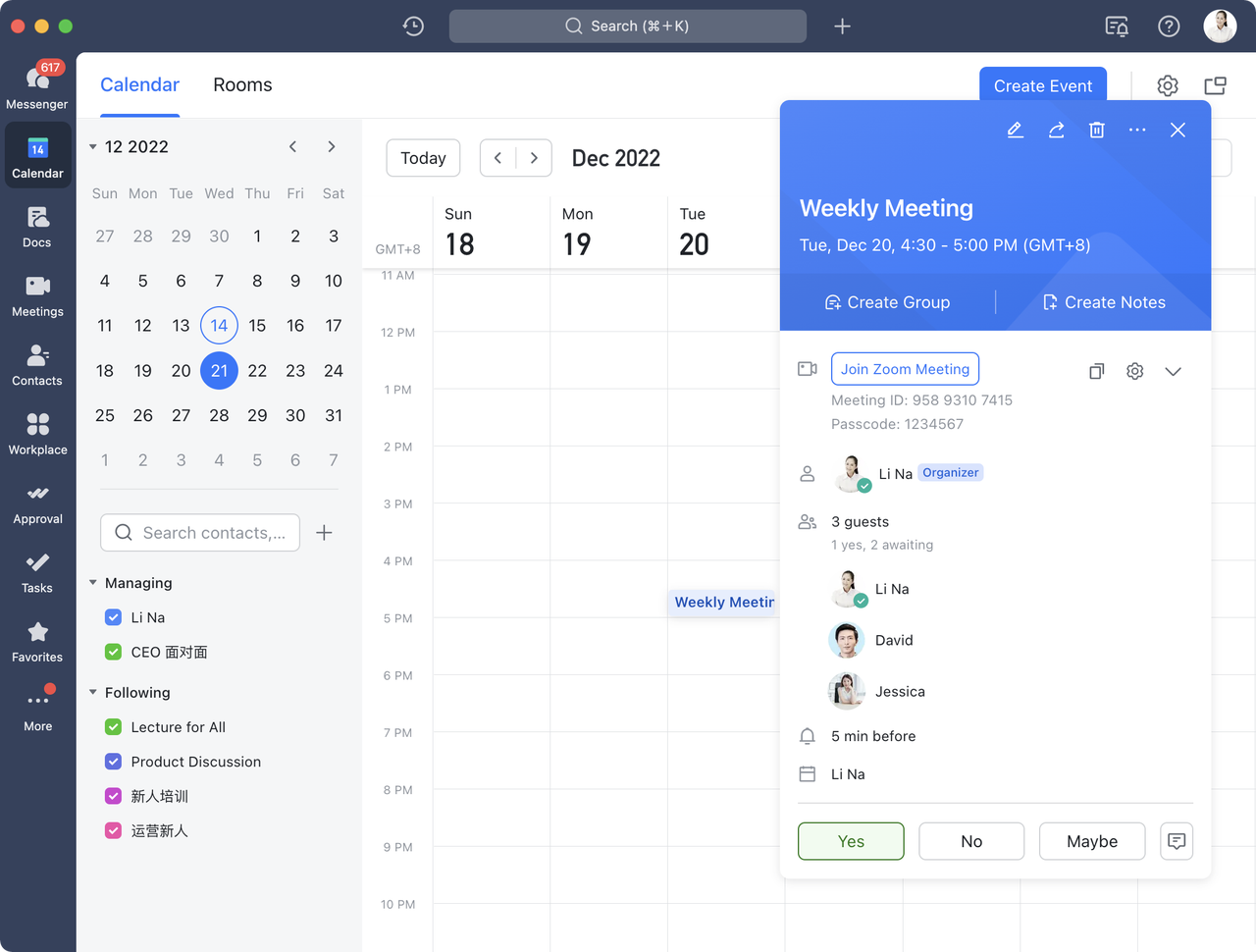
Task: Switch to the Rooms tab
Action: click(x=242, y=85)
